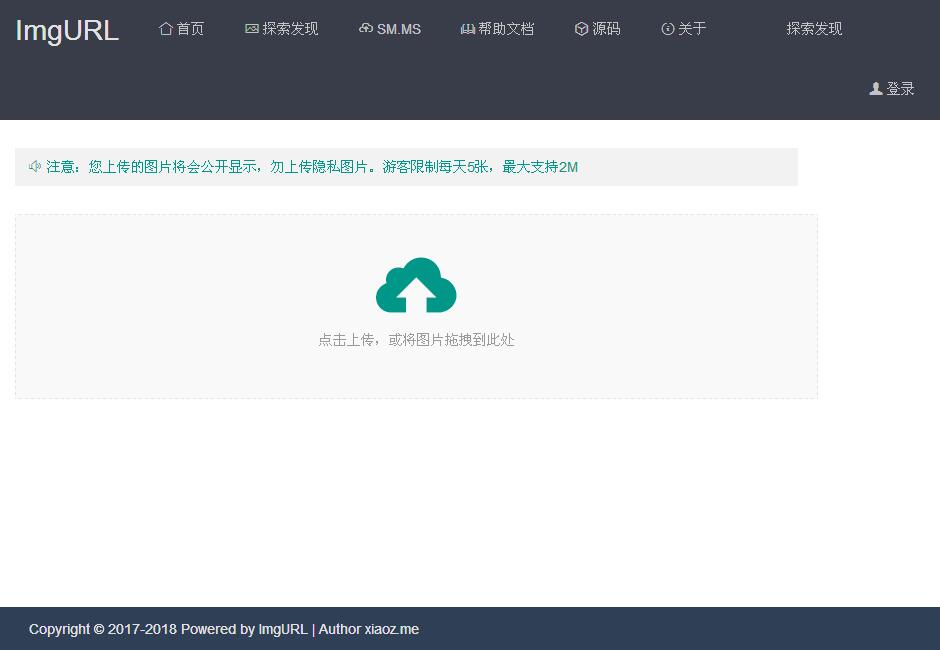Open the 源码 menu item
The width and height of the screenshot is (940, 650).
(x=606, y=29)
